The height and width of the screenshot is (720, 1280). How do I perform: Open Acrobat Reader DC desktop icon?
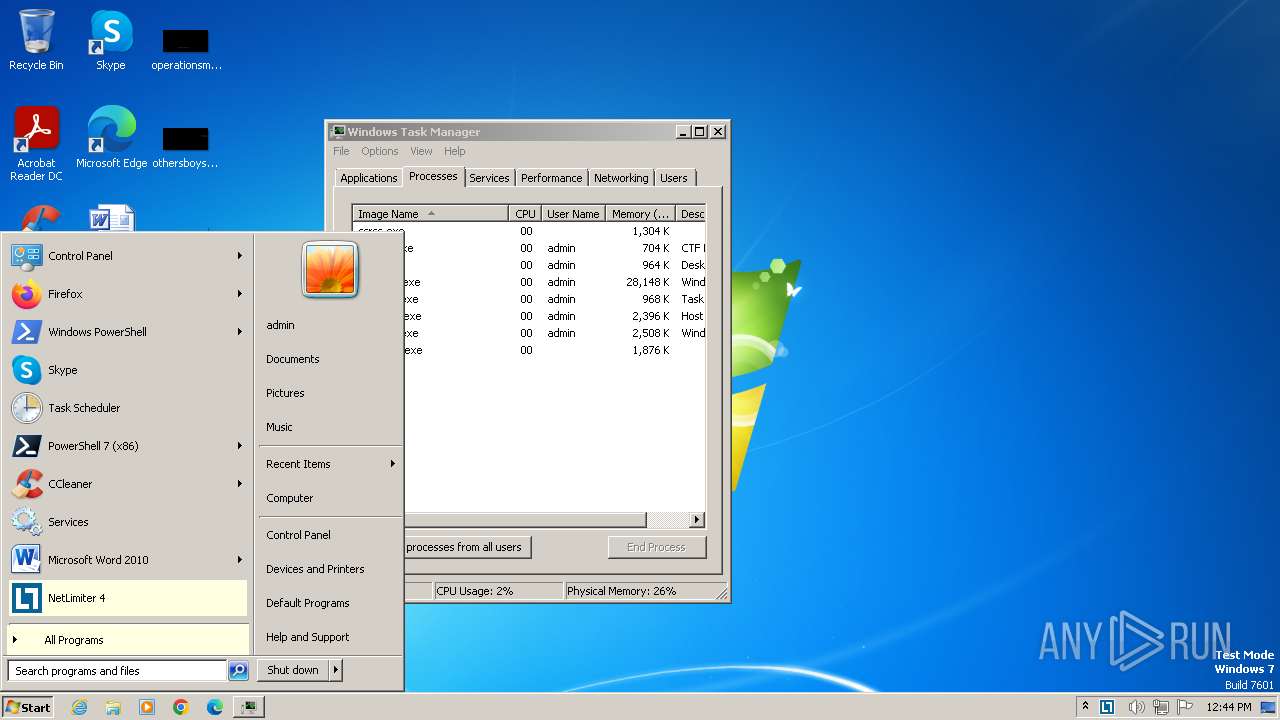click(36, 144)
